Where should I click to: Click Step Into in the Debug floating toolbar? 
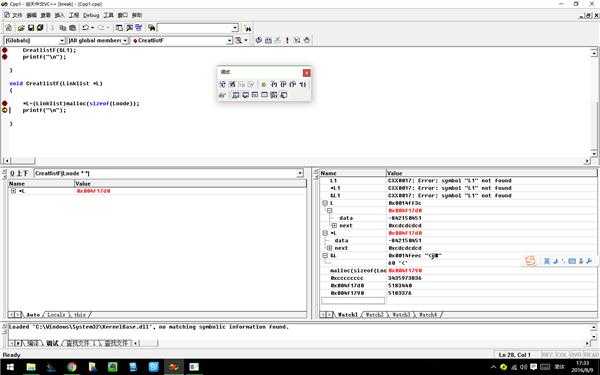[x=274, y=84]
